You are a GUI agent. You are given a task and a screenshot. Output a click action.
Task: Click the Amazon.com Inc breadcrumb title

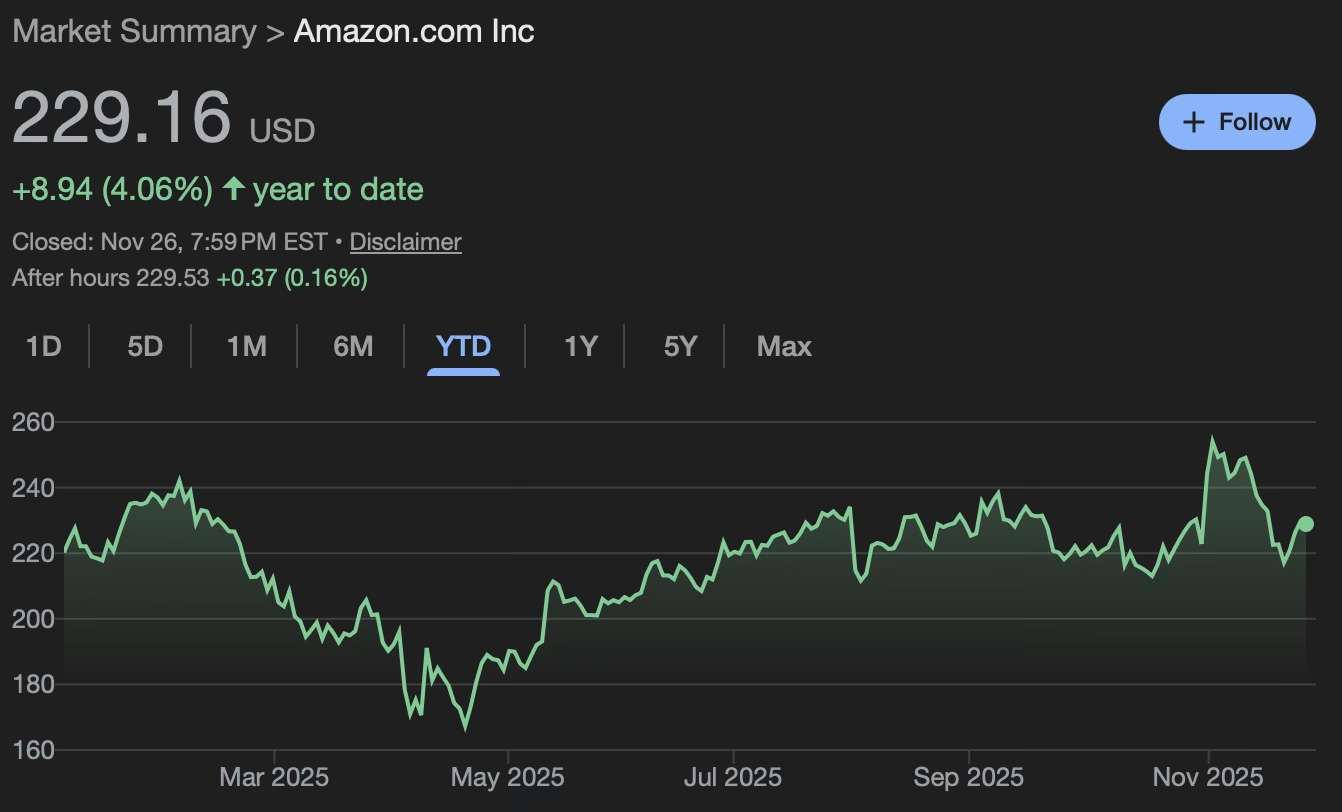coord(413,31)
